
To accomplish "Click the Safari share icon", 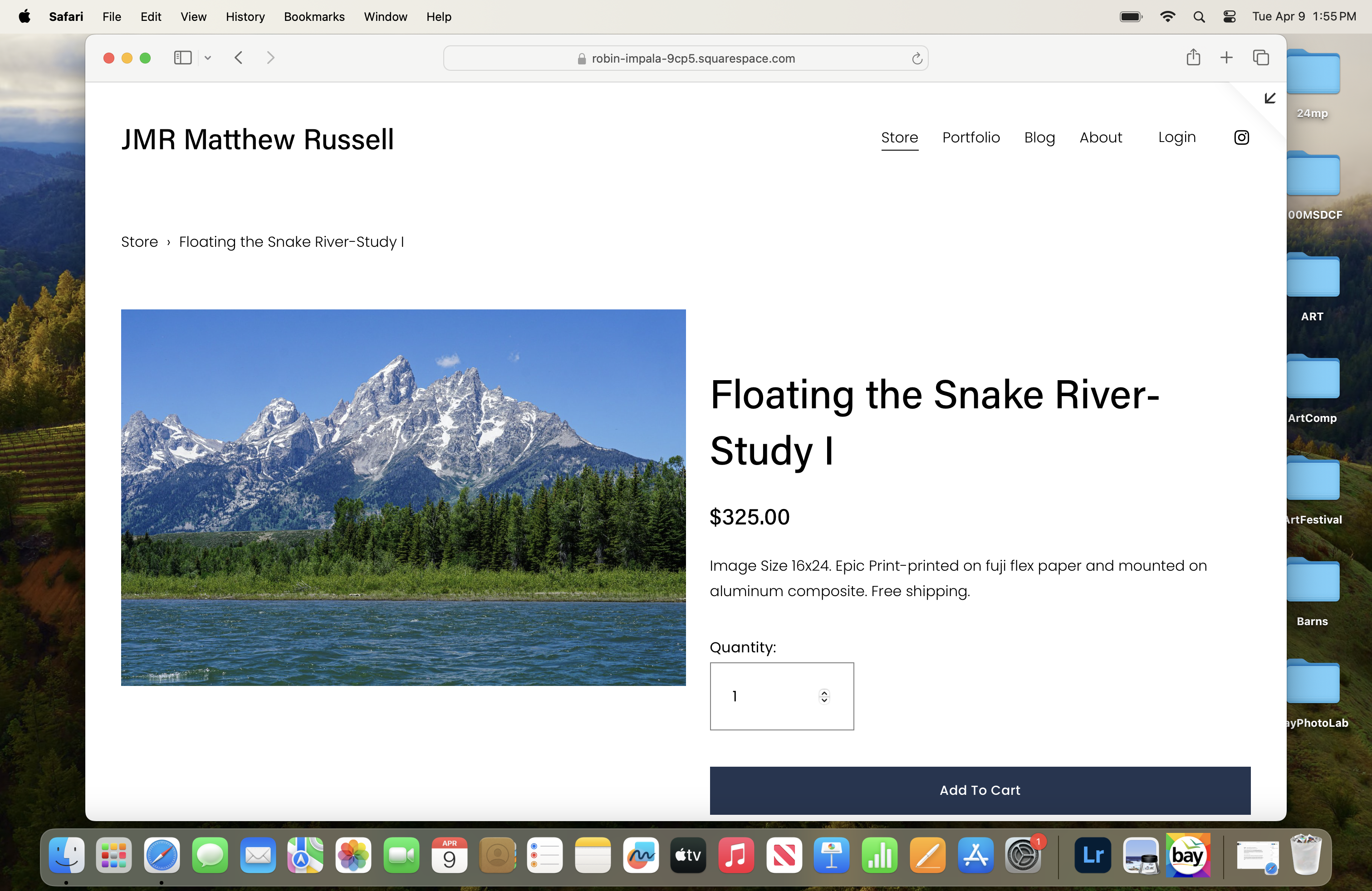I will tap(1193, 58).
